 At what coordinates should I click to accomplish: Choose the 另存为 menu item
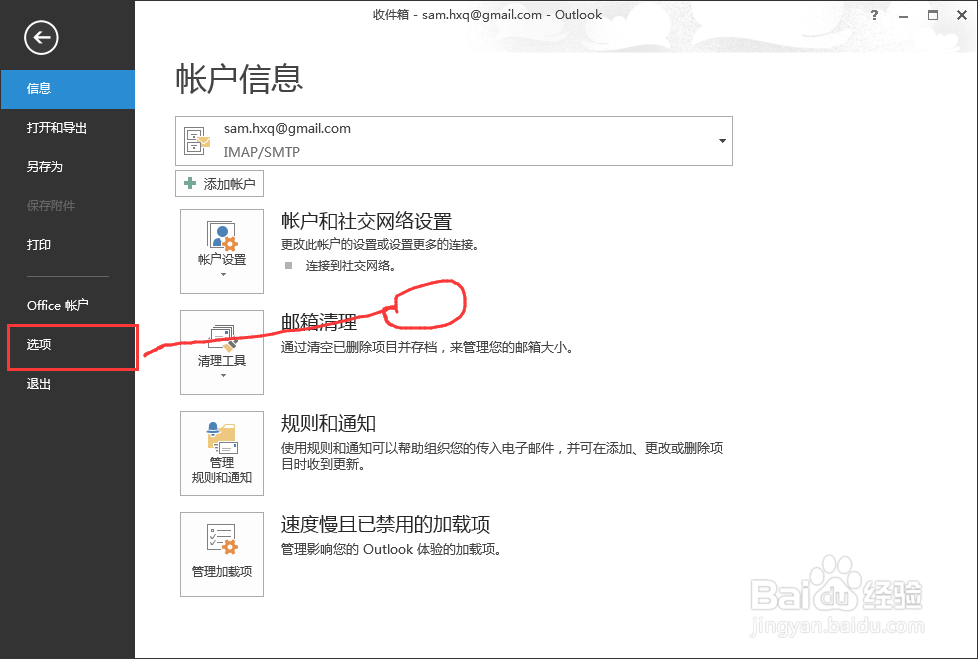point(67,166)
